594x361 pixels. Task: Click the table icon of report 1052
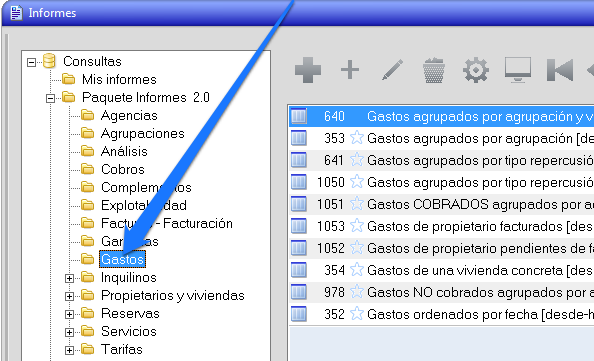pos(299,248)
